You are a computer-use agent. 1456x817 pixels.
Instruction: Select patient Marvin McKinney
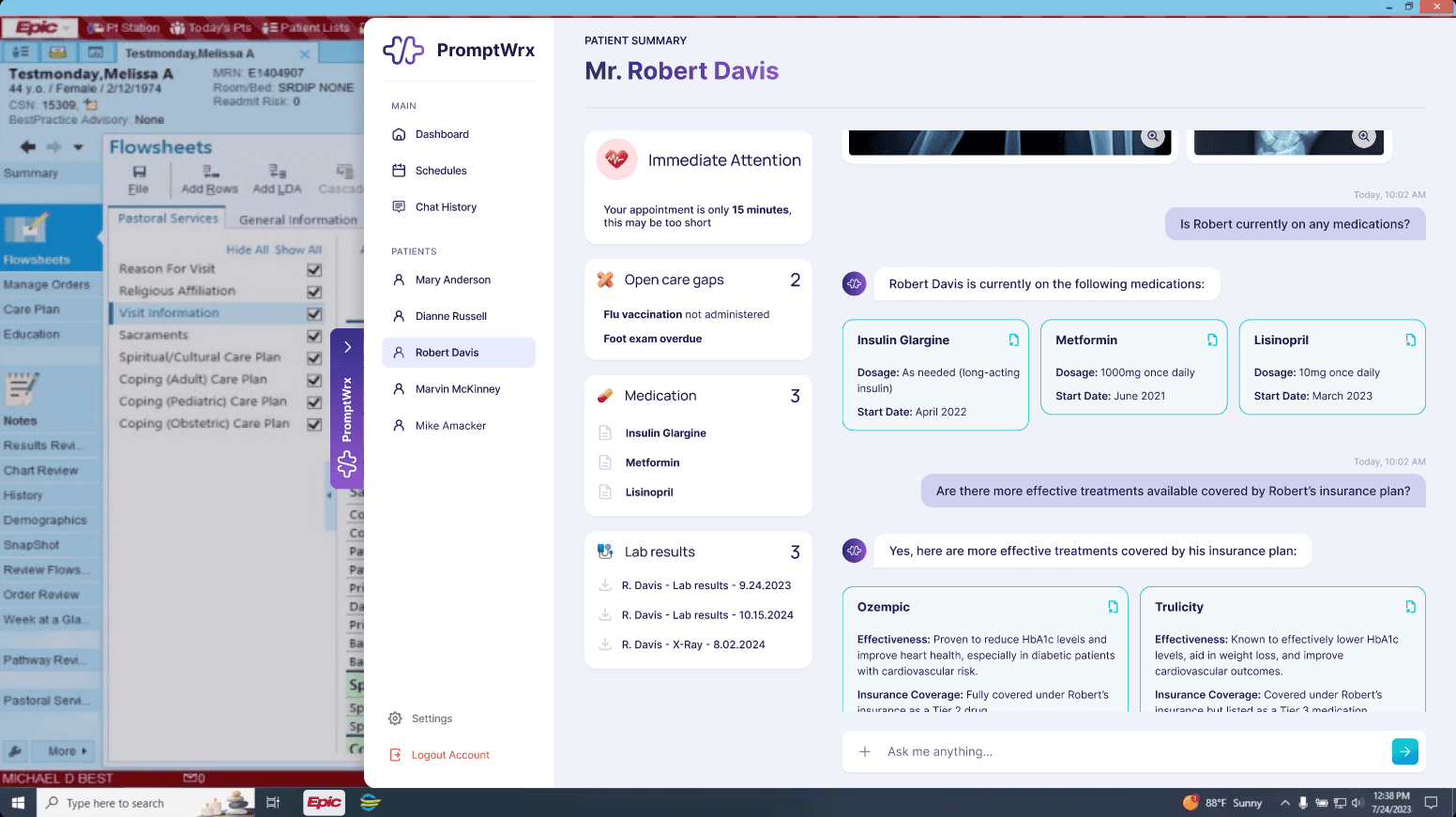(x=459, y=389)
